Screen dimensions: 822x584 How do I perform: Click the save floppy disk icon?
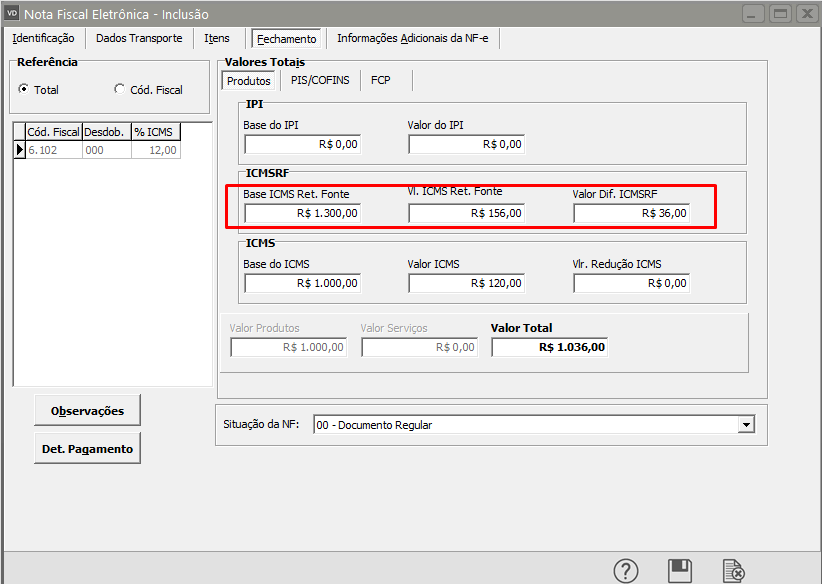tap(680, 570)
